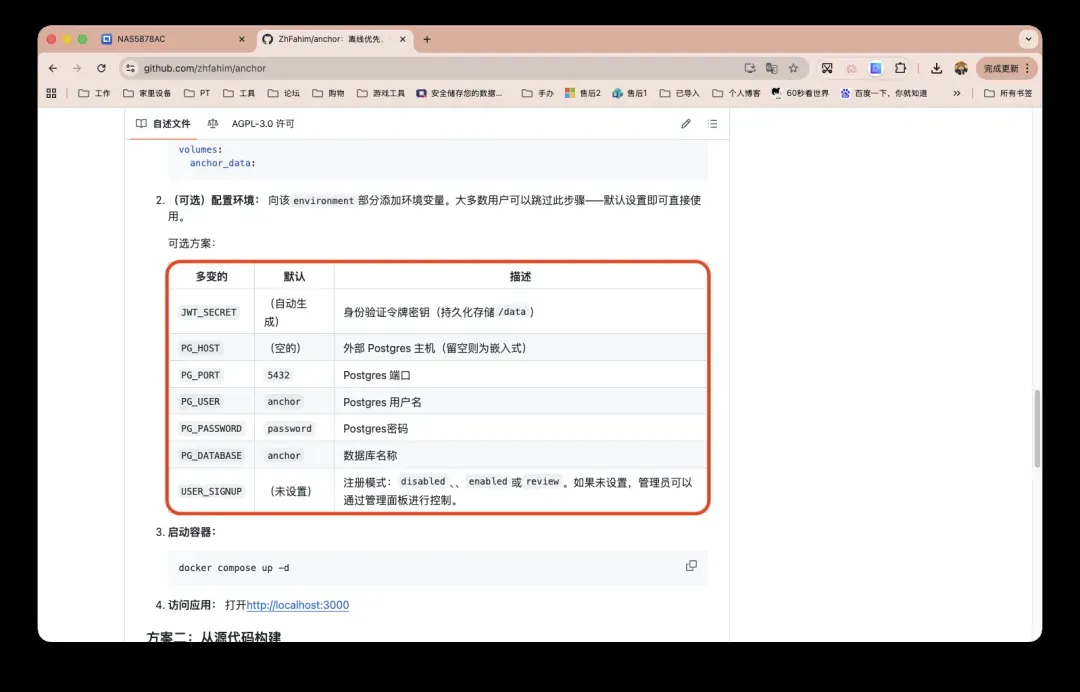Click the translate page icon in address bar
This screenshot has height=692, width=1080.
point(771,68)
